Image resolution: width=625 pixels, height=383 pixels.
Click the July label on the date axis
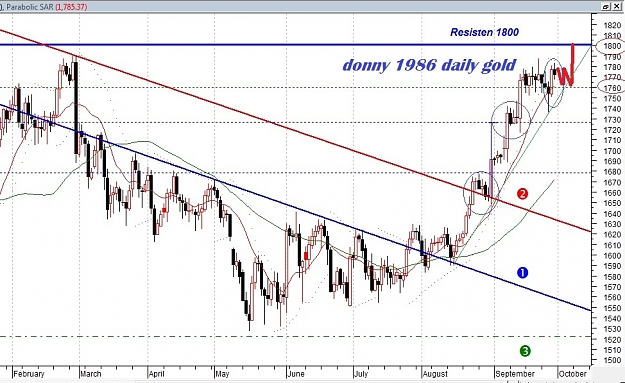pos(361,374)
